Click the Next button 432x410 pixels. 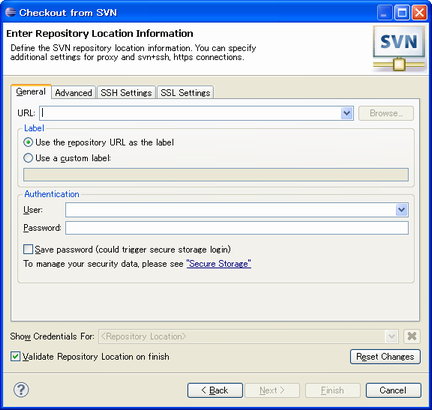pos(272,390)
